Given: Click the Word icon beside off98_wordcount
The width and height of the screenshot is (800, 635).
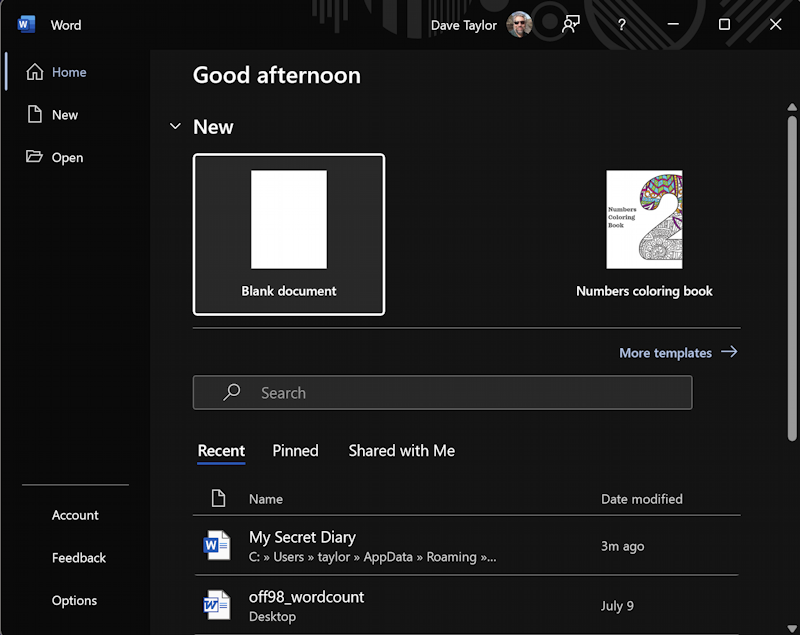Looking at the screenshot, I should [217, 605].
